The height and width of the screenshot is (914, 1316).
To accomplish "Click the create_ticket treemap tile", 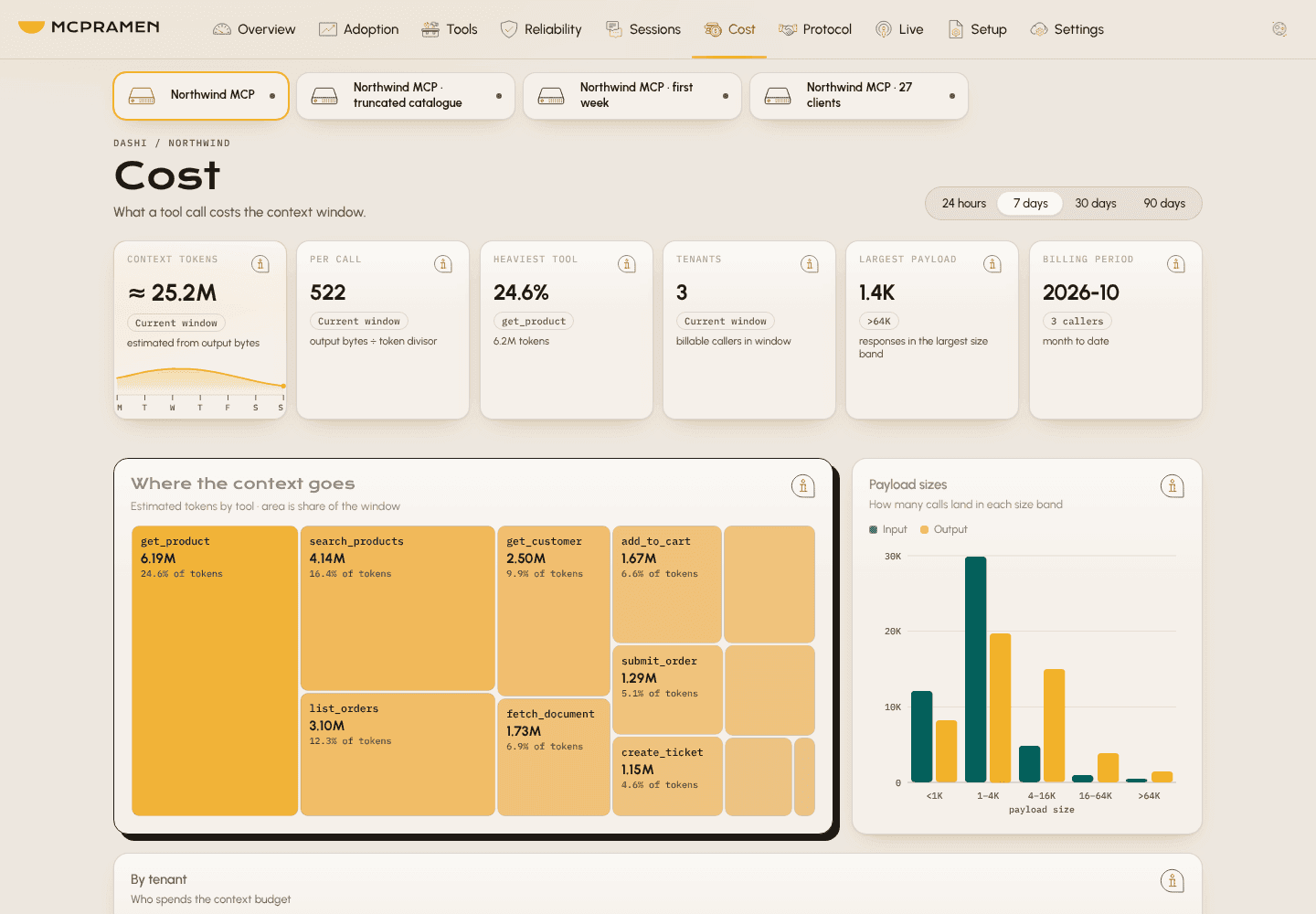I will pos(667,777).
